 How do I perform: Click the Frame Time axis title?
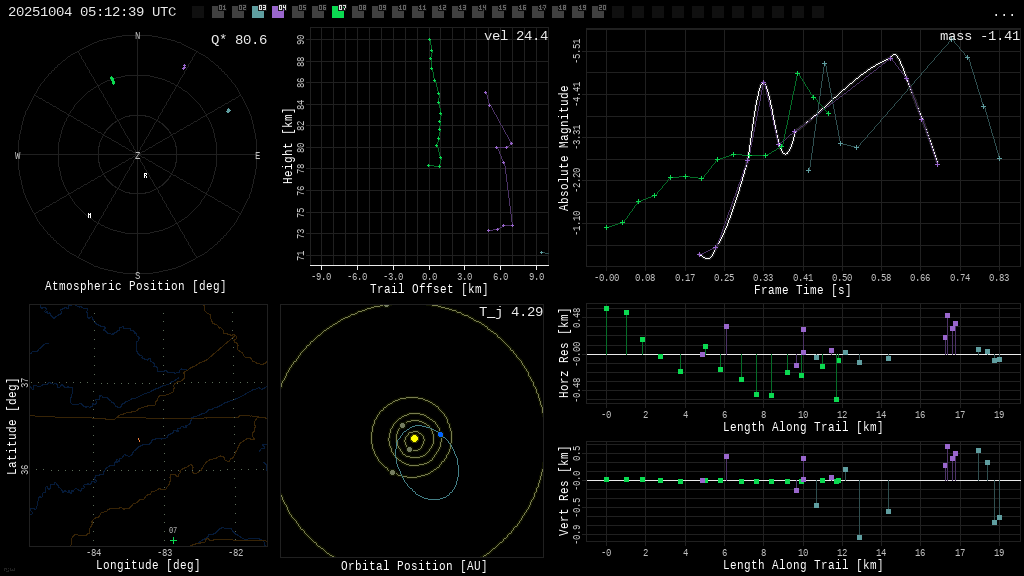pyautogui.click(x=802, y=290)
